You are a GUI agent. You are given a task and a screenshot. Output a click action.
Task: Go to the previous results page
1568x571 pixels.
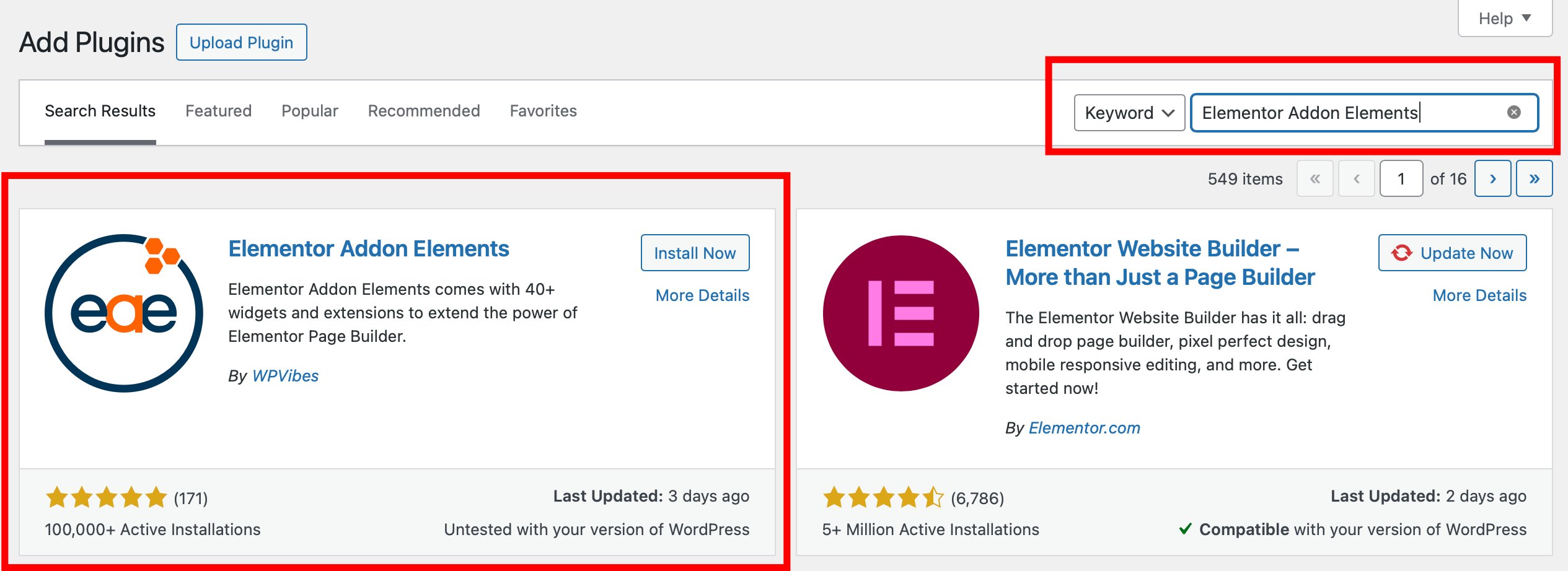[1357, 178]
